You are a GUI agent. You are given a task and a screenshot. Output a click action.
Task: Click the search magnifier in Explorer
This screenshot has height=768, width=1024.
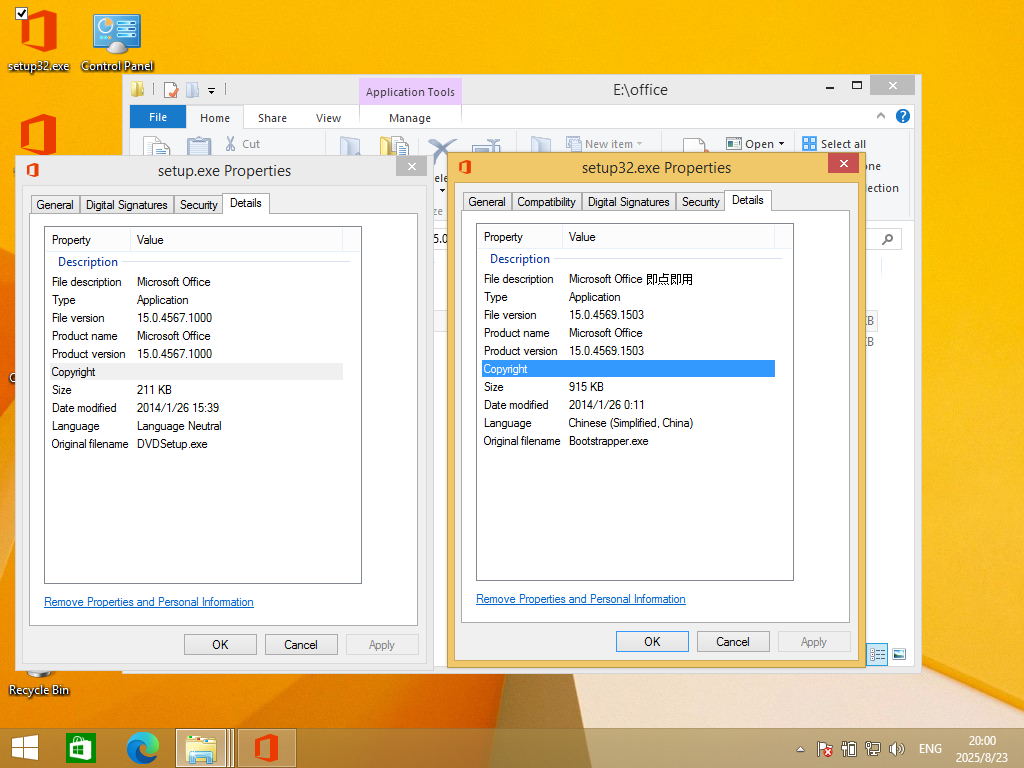[x=887, y=239]
